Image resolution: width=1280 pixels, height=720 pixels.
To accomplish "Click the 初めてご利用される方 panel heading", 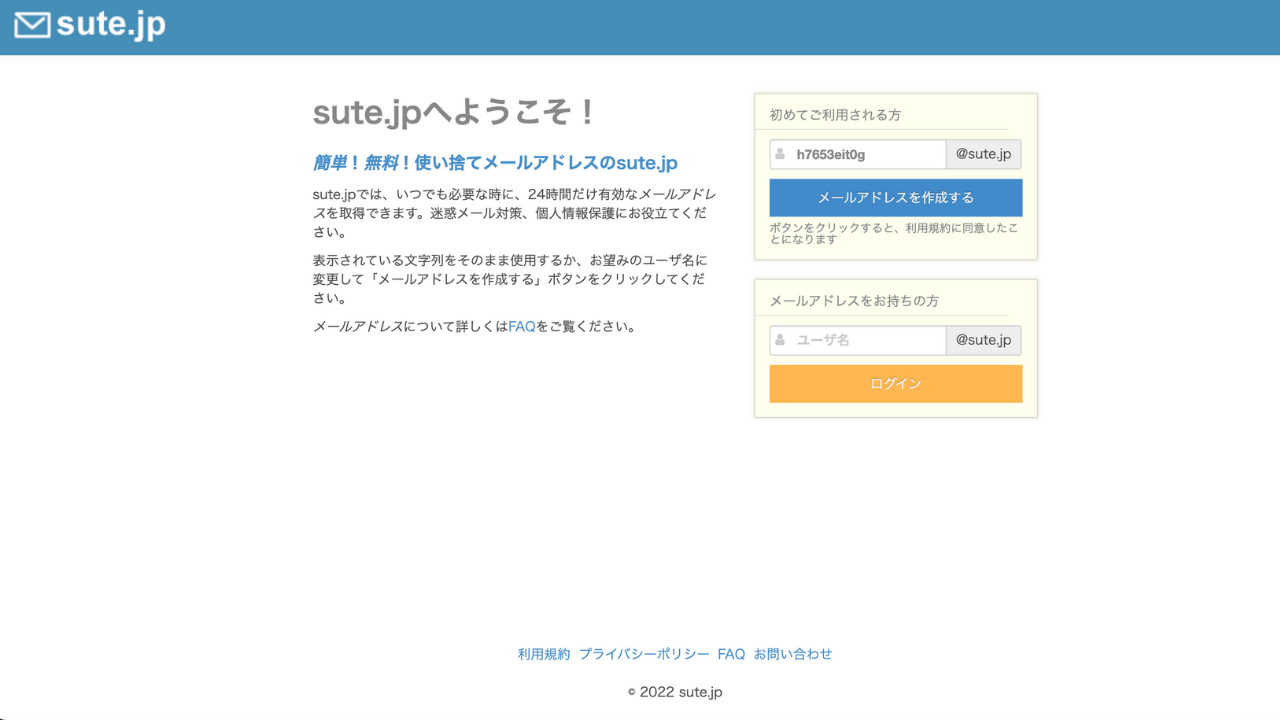I will pyautogui.click(x=835, y=115).
